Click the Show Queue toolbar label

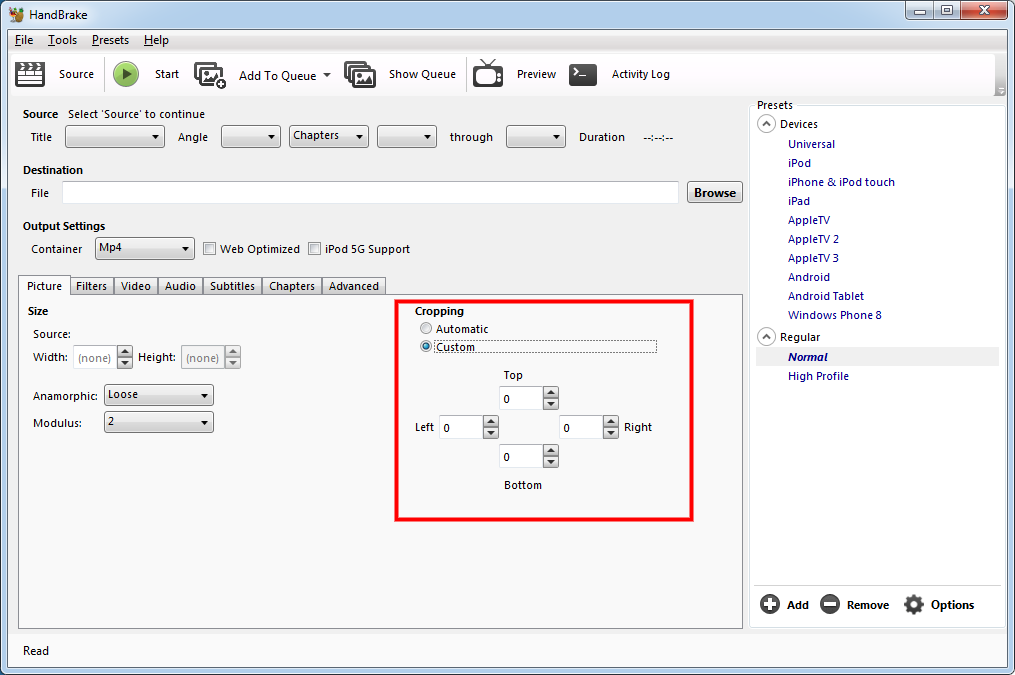click(422, 74)
